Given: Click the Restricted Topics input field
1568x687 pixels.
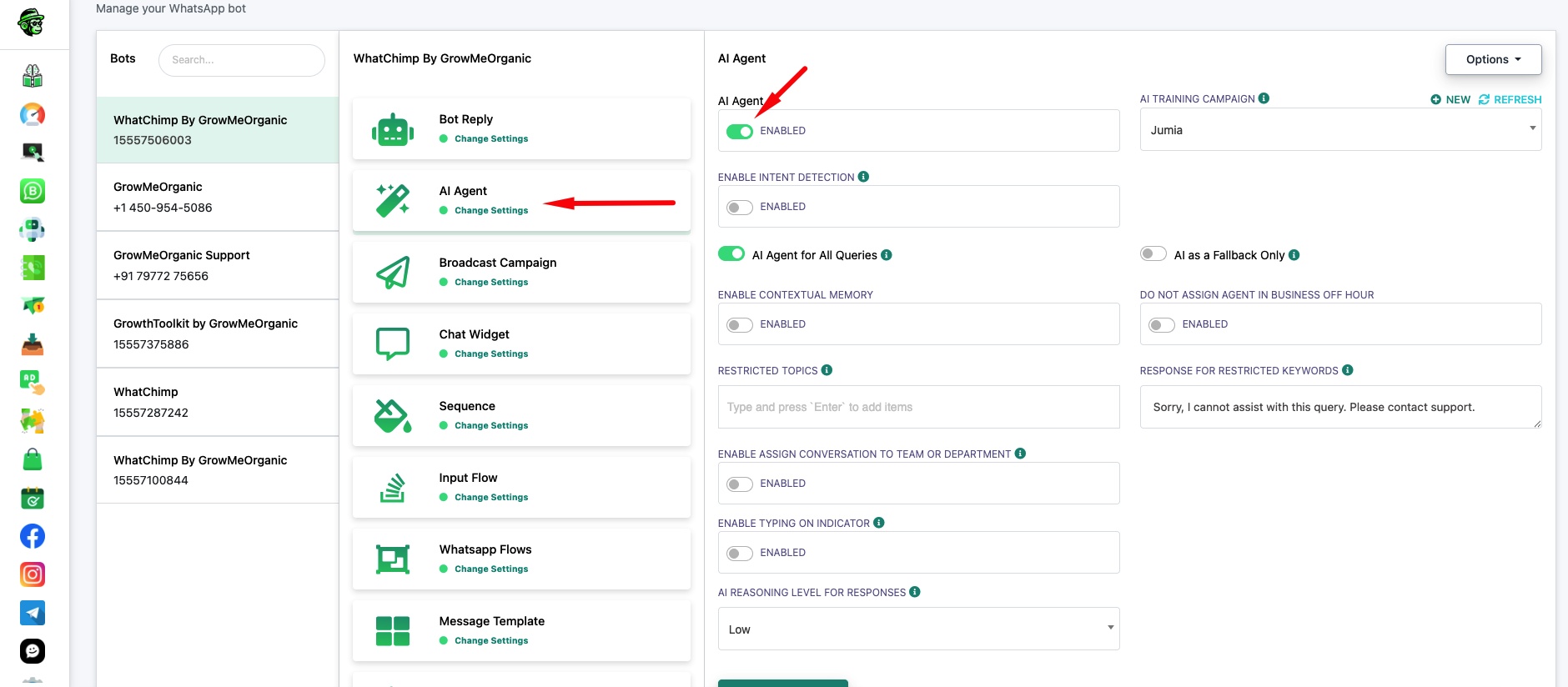Looking at the screenshot, I should (918, 407).
